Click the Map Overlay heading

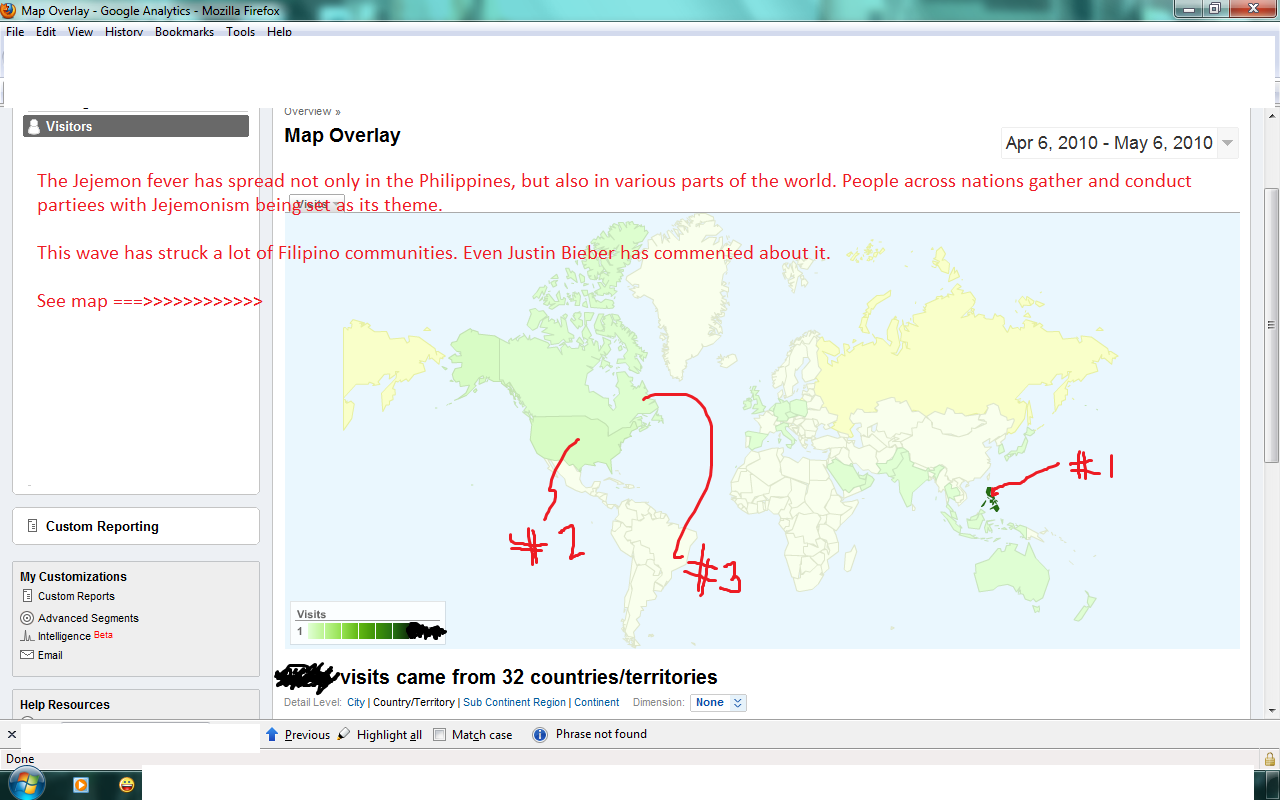[342, 136]
